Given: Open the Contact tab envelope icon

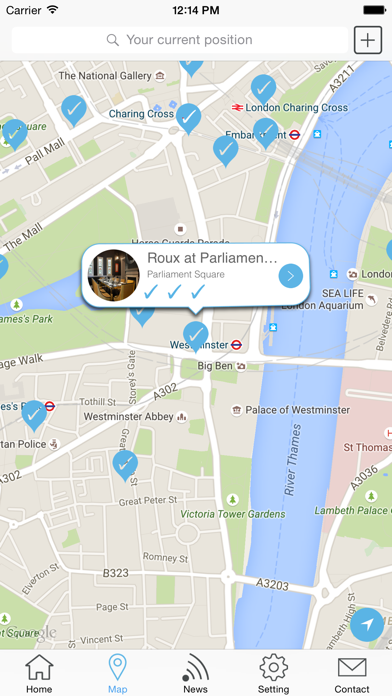Looking at the screenshot, I should 352,673.
